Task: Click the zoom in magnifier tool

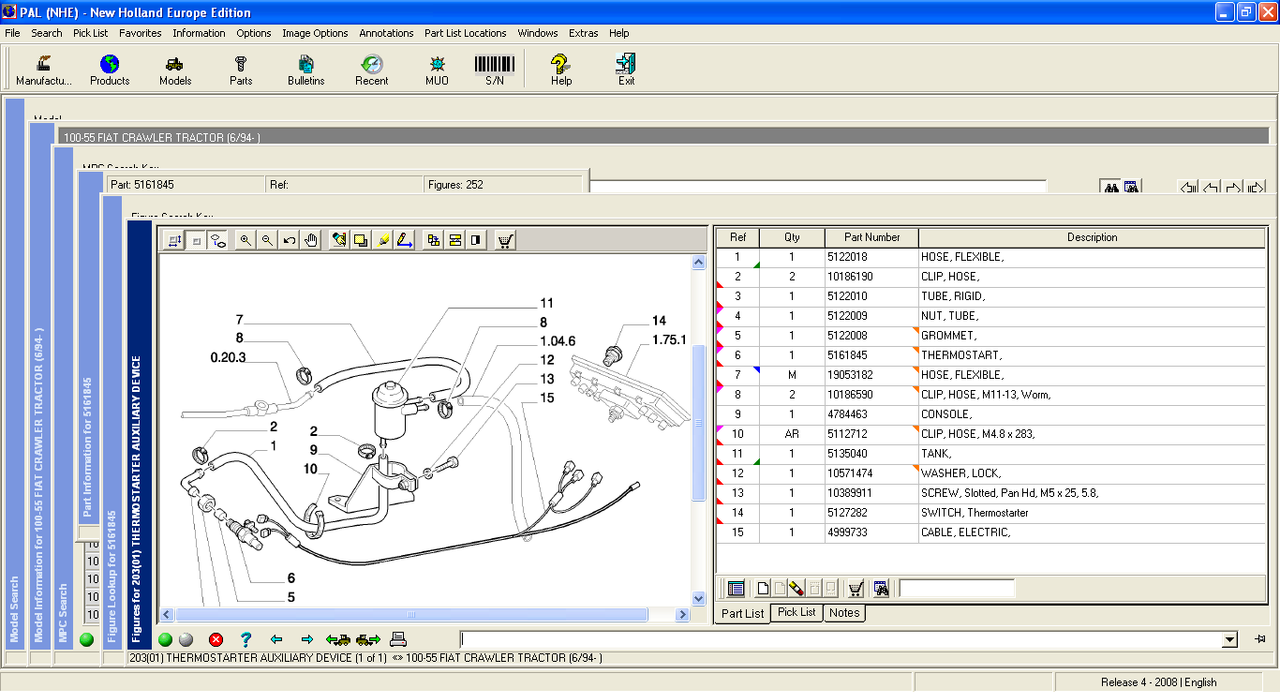Action: (245, 240)
